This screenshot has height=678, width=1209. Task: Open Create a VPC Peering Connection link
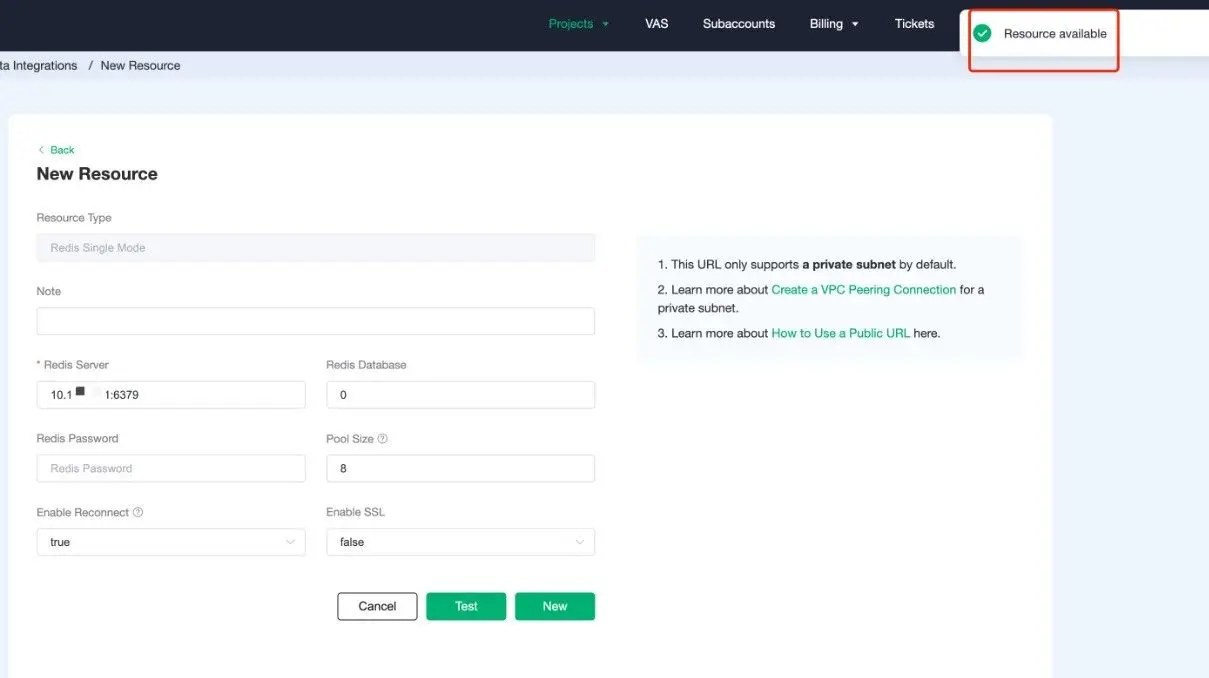pos(863,289)
